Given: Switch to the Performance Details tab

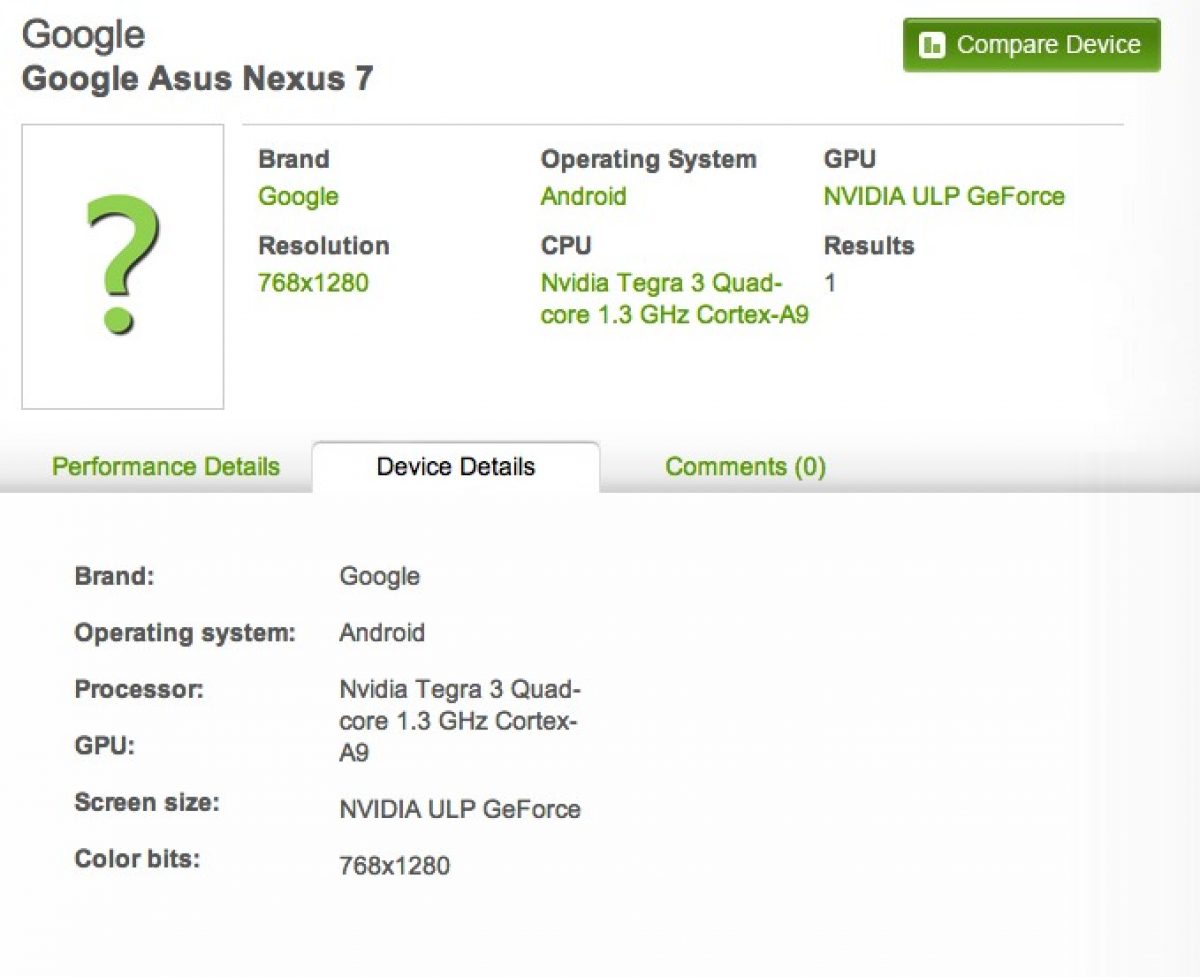Looking at the screenshot, I should coord(166,467).
